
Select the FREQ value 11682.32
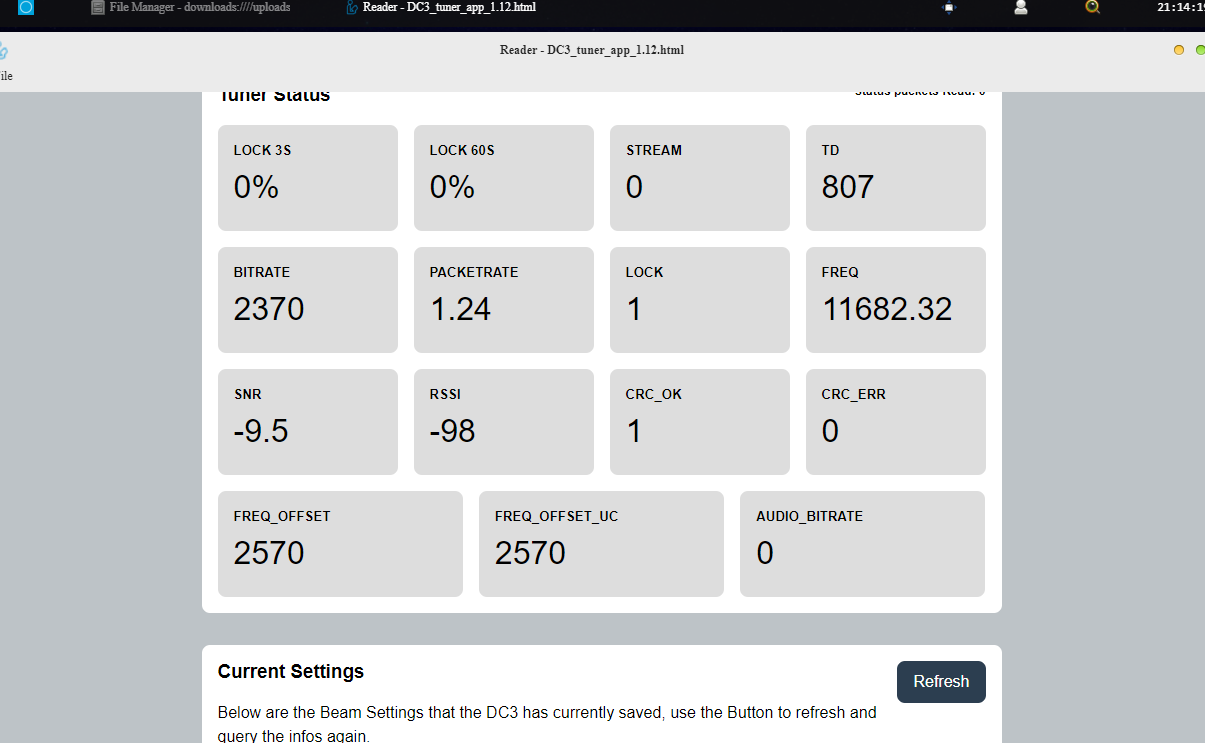coord(887,309)
